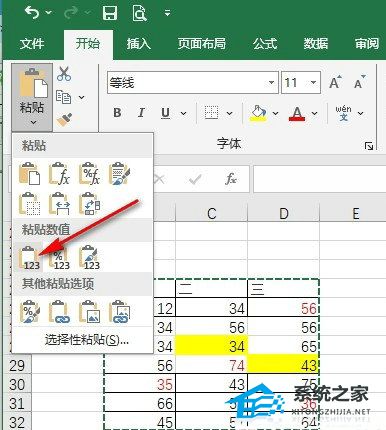Open the font name dropdown list
386x430 pixels.
point(272,82)
